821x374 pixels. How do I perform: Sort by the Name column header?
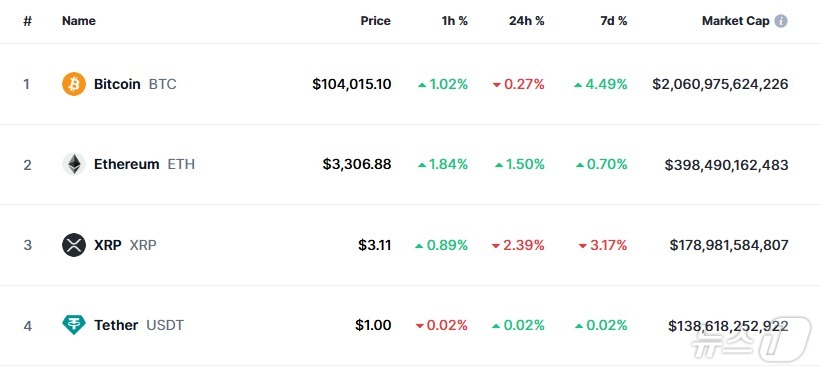[79, 21]
